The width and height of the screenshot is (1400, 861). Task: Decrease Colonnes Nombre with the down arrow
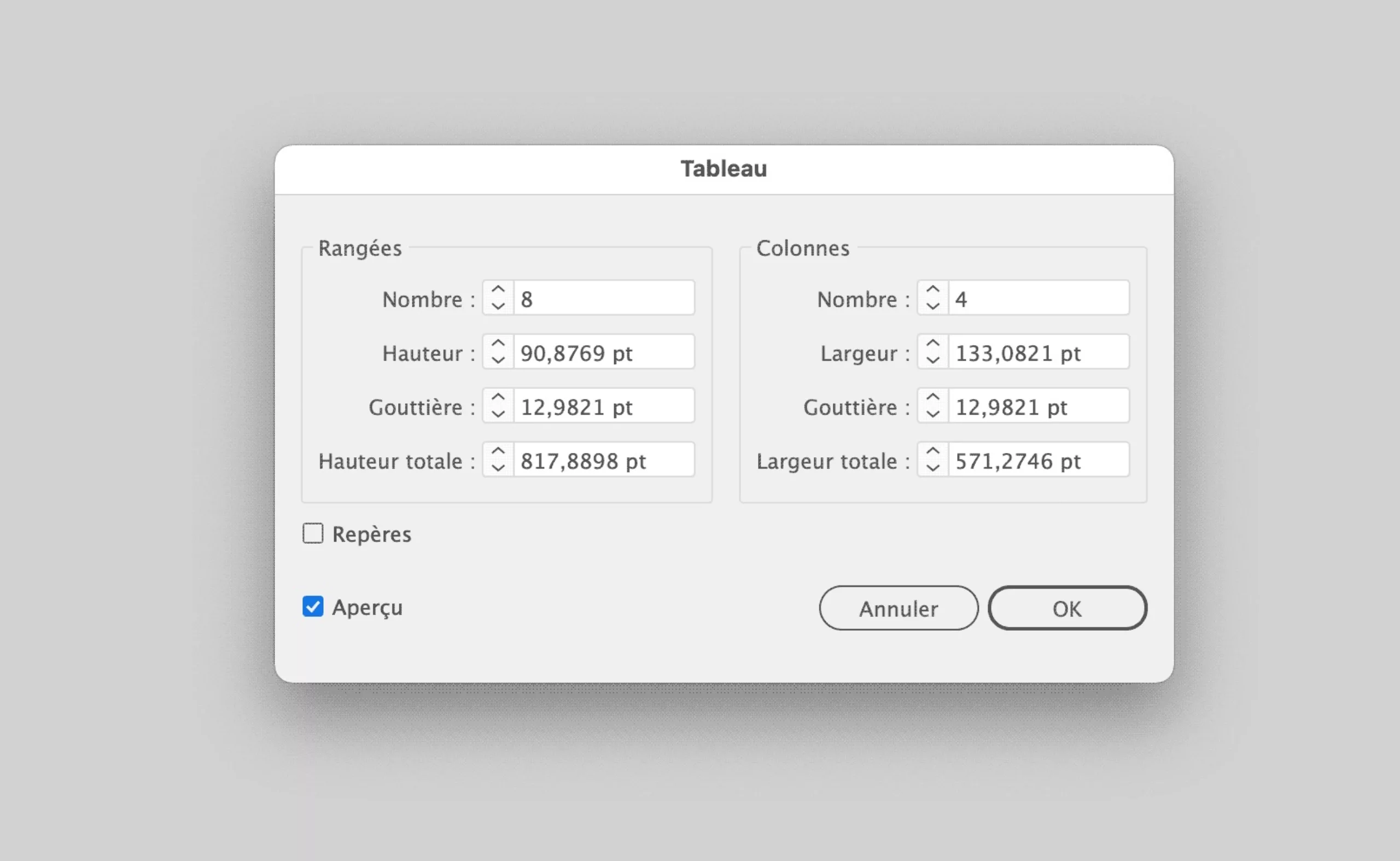point(932,306)
